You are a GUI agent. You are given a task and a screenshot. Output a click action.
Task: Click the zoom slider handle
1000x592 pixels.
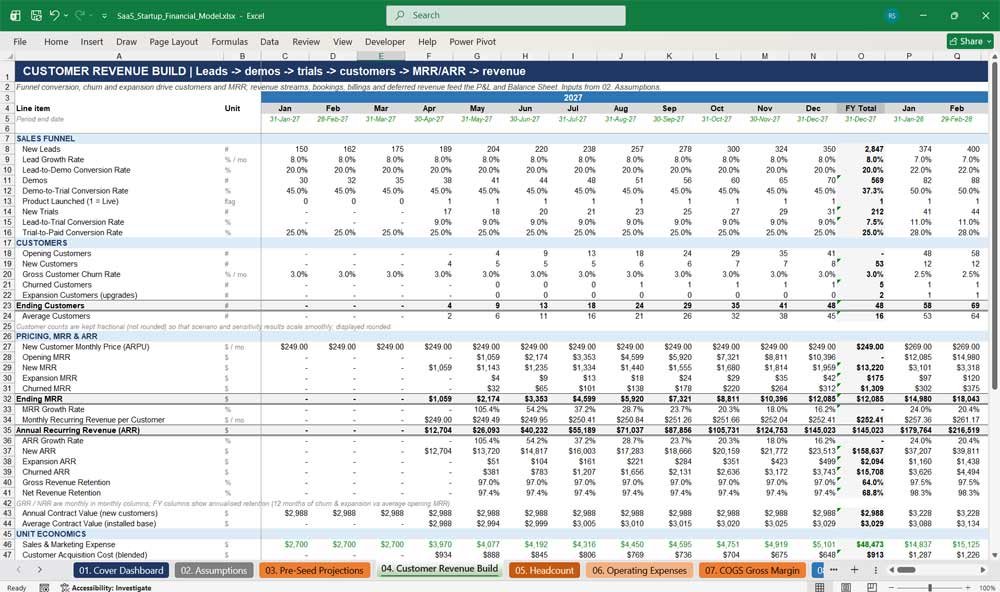coord(930,588)
